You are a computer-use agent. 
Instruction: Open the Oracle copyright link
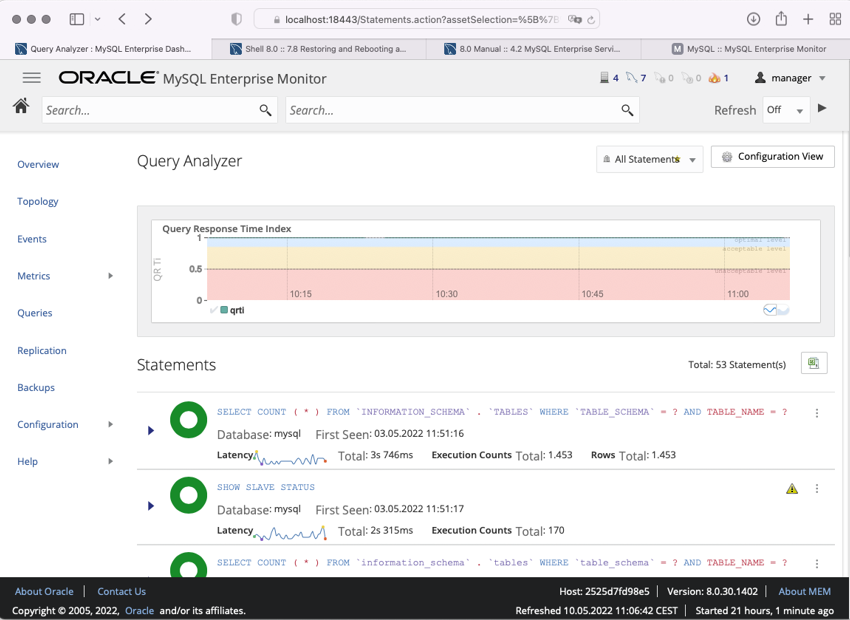139,610
